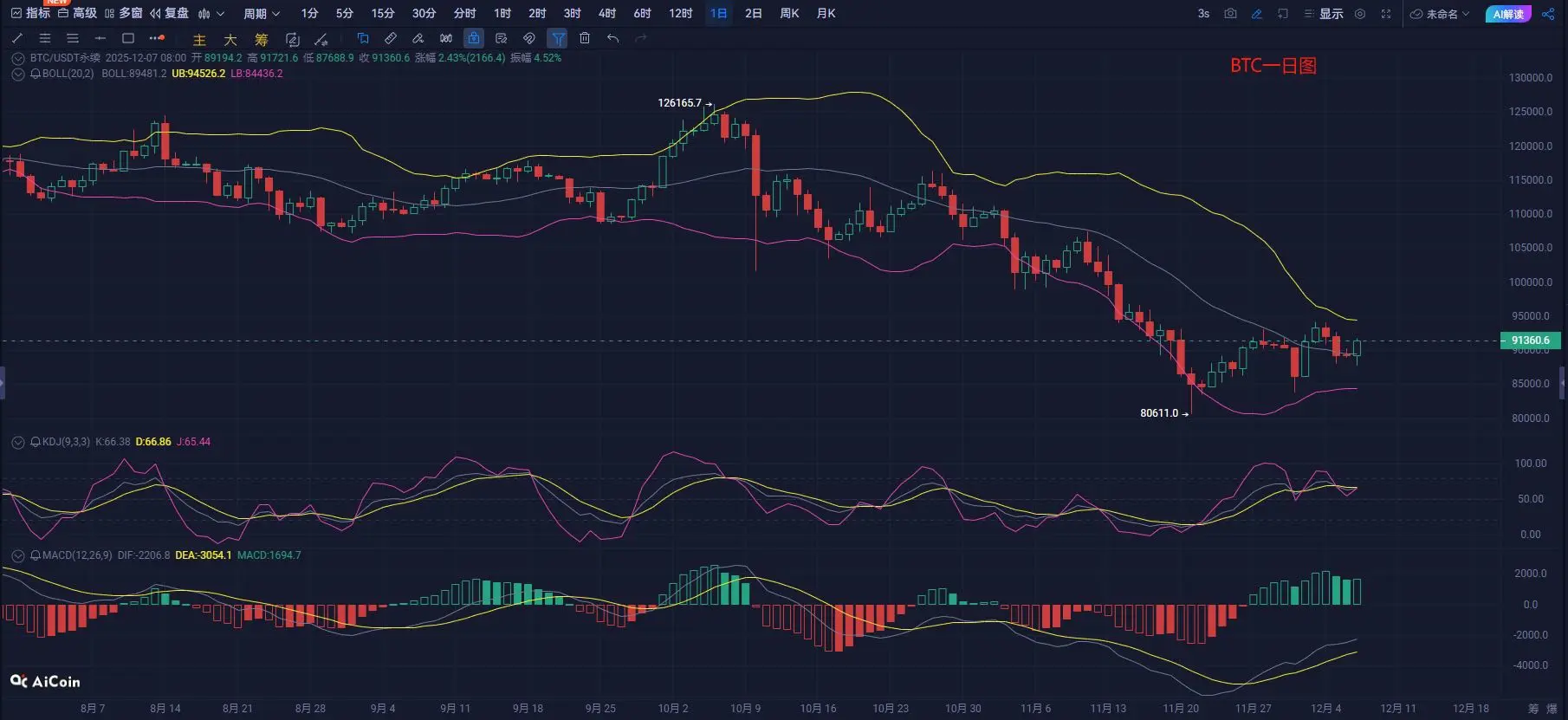This screenshot has width=1568, height=720.
Task: Expand the right side panel handle
Action: point(1564,382)
